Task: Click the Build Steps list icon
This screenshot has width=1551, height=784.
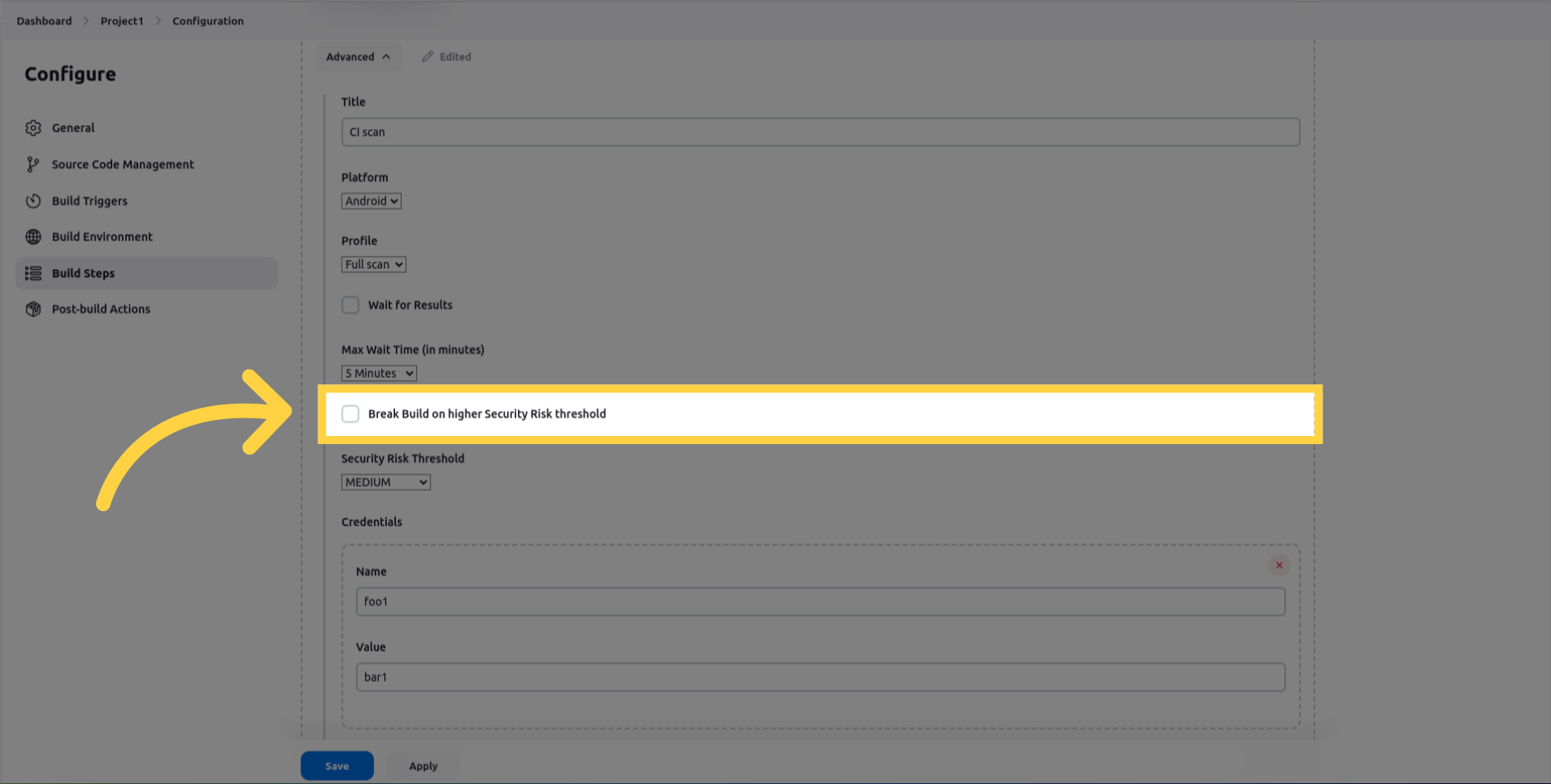Action: (33, 274)
